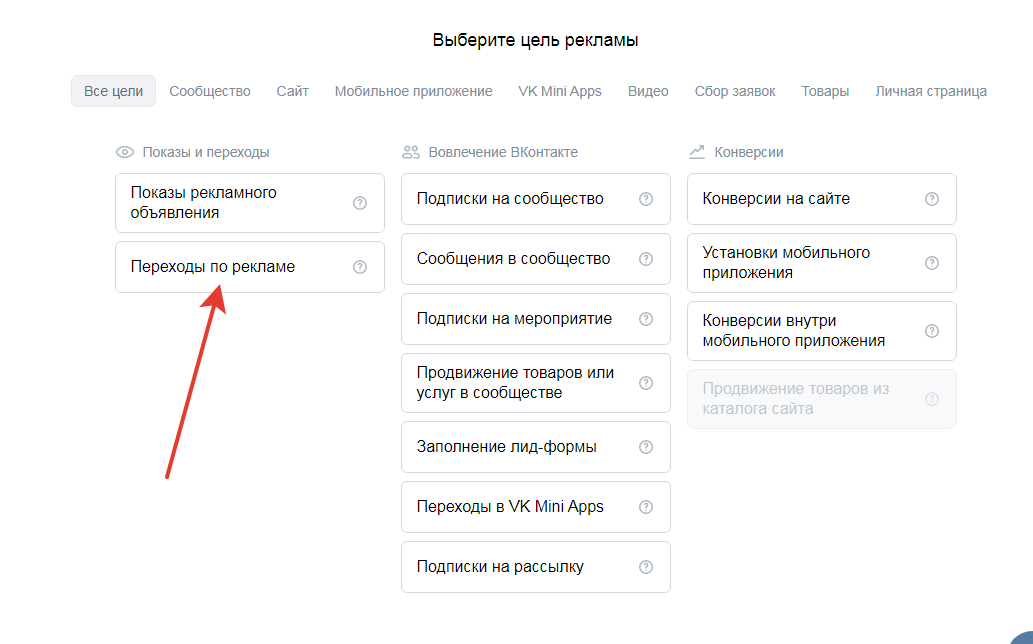Open the "Сбор заявок" tab
Viewport: 1033px width, 644px height.
pyautogui.click(x=735, y=90)
